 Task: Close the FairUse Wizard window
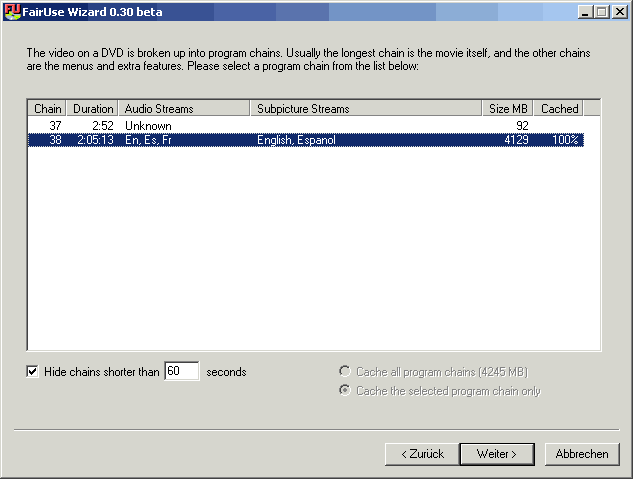click(x=620, y=12)
